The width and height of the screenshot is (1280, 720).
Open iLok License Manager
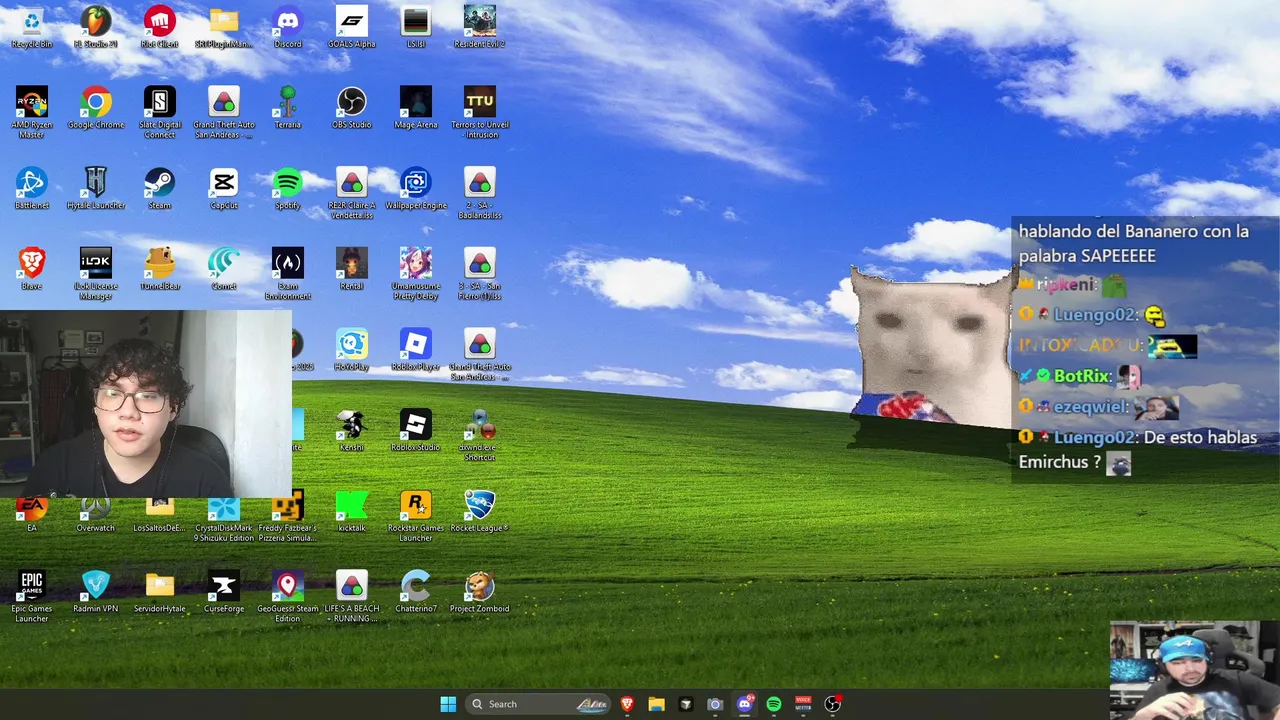click(x=96, y=274)
